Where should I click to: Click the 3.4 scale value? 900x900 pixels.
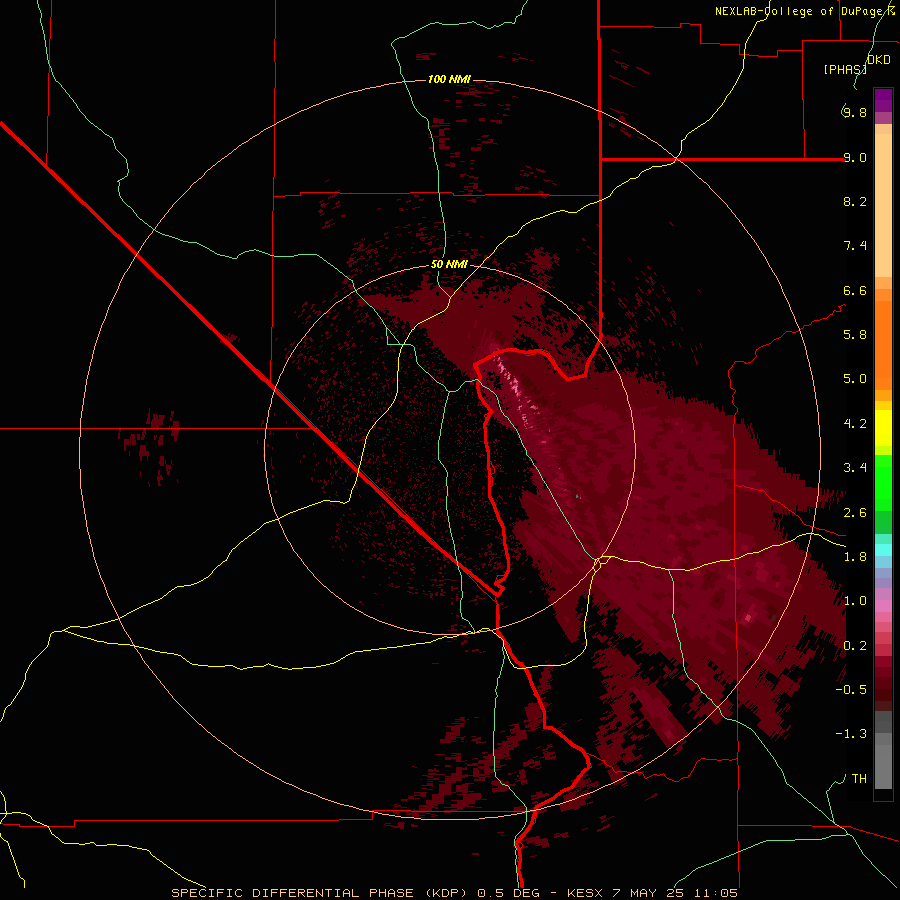tap(854, 467)
